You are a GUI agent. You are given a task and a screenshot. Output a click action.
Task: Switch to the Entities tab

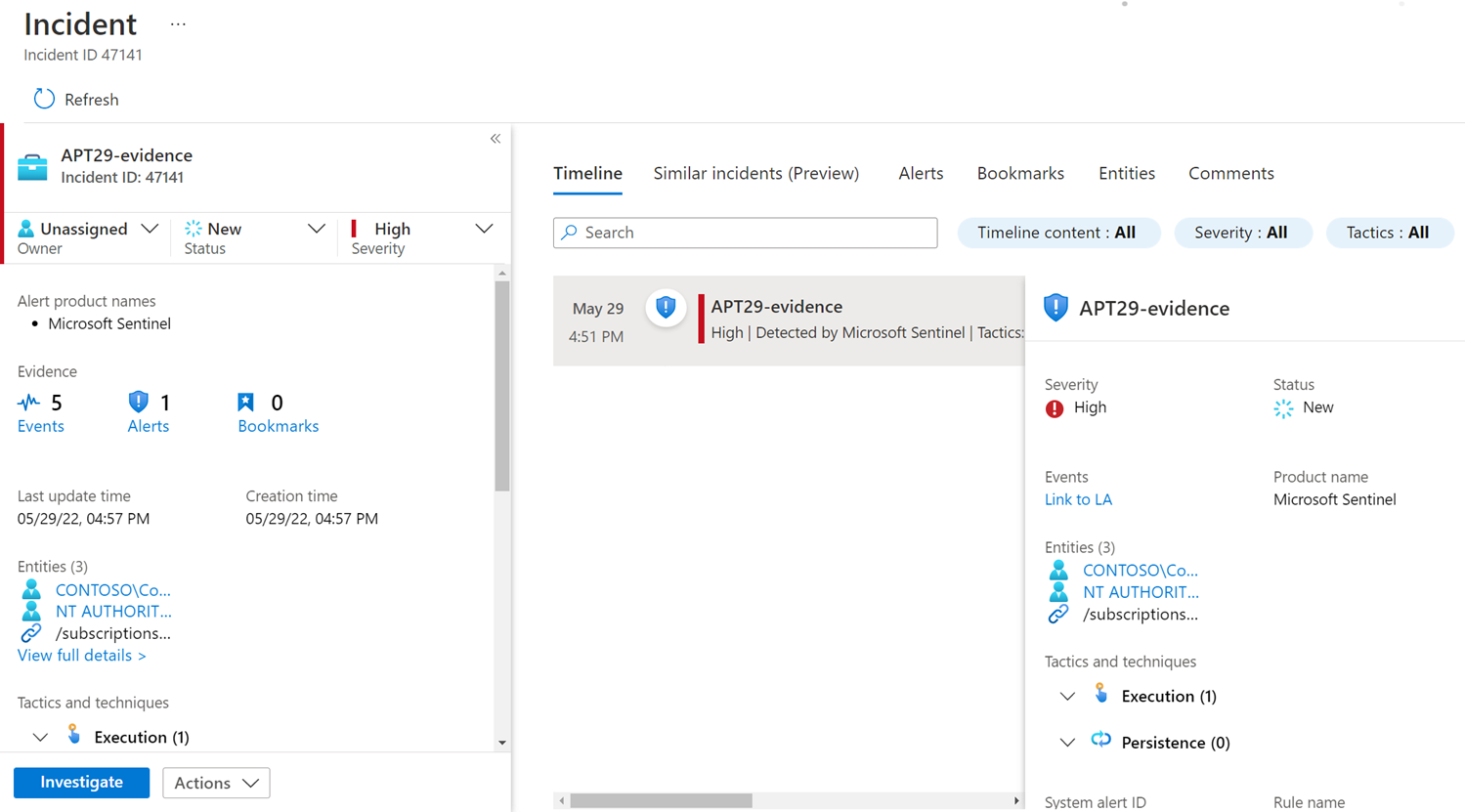click(1126, 173)
